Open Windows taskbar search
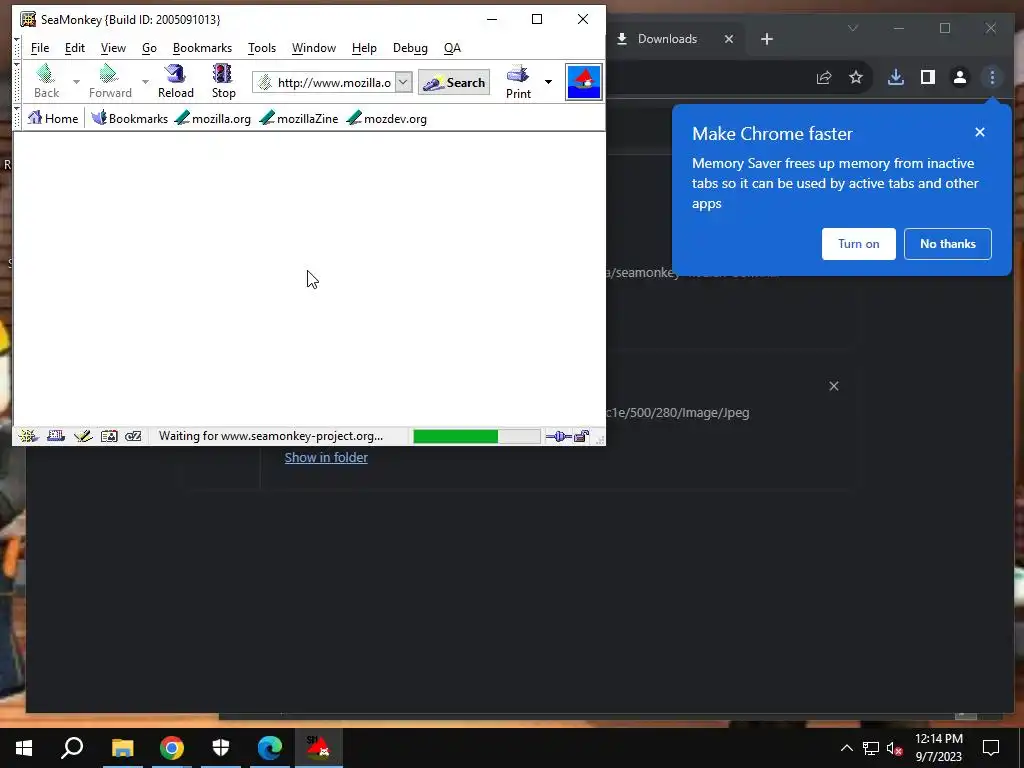This screenshot has width=1024, height=768. tap(72, 748)
